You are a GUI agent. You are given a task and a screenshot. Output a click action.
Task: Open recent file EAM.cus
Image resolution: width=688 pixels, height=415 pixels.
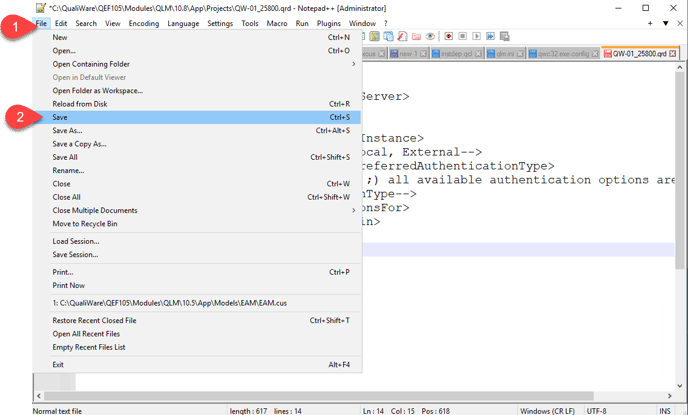(x=197, y=303)
